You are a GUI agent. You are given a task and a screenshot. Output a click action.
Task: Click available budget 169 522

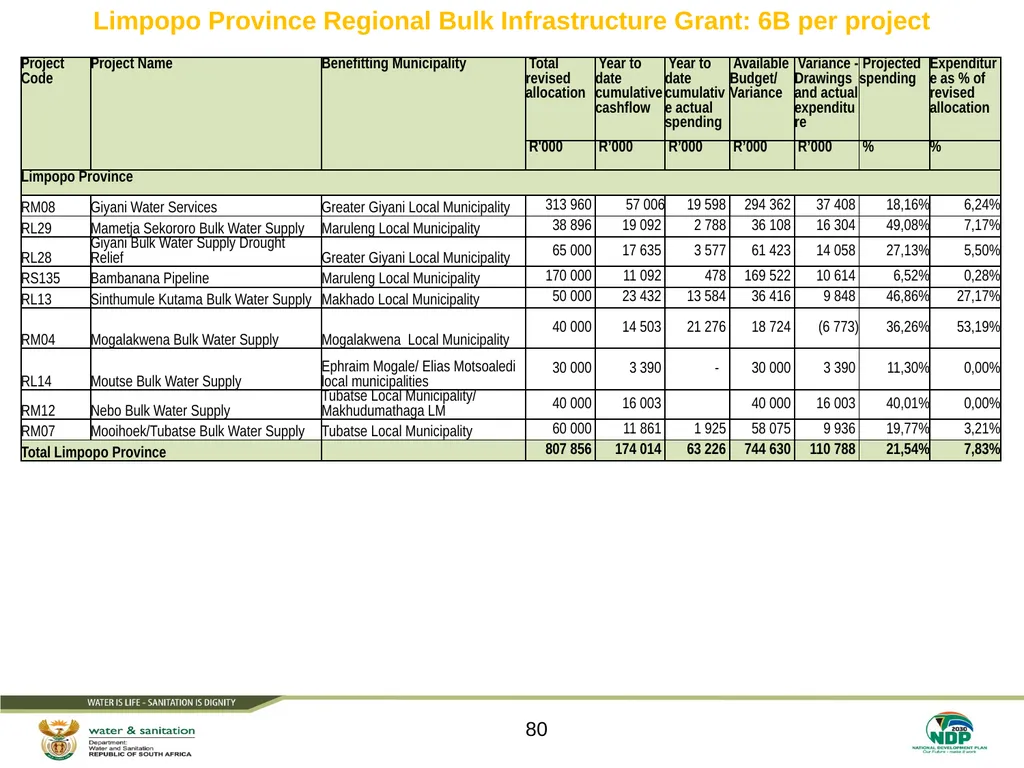click(767, 276)
